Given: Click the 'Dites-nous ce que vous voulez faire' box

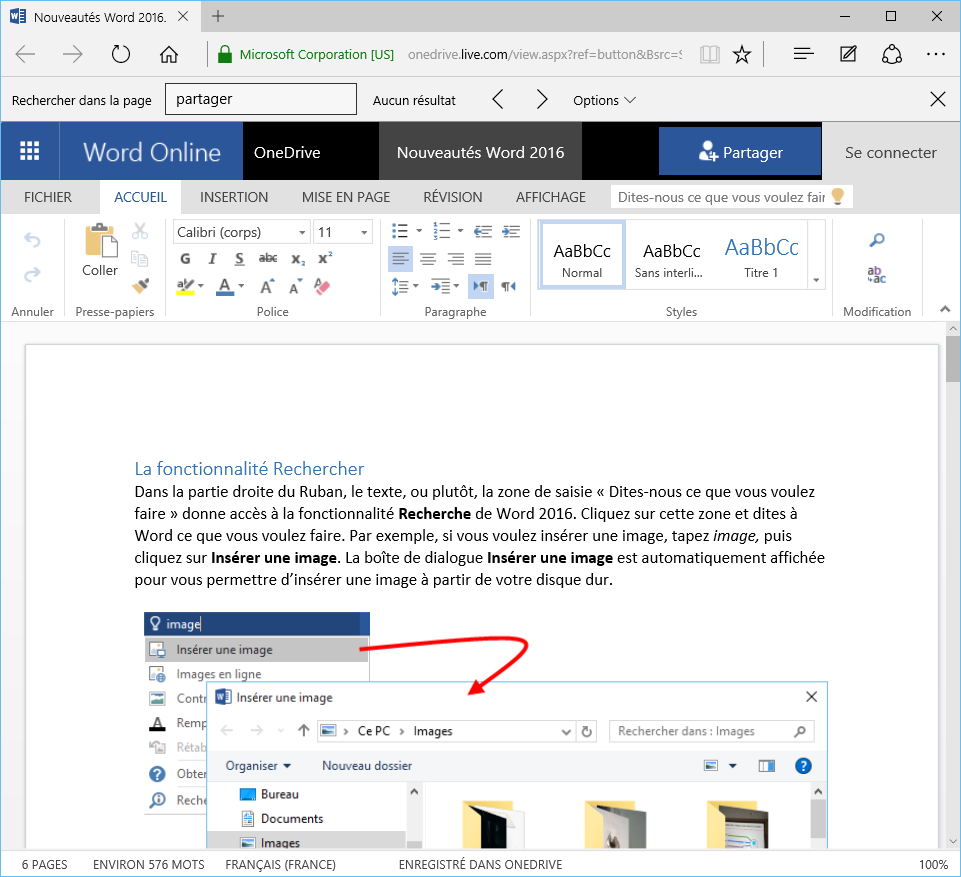Looking at the screenshot, I should (x=720, y=197).
